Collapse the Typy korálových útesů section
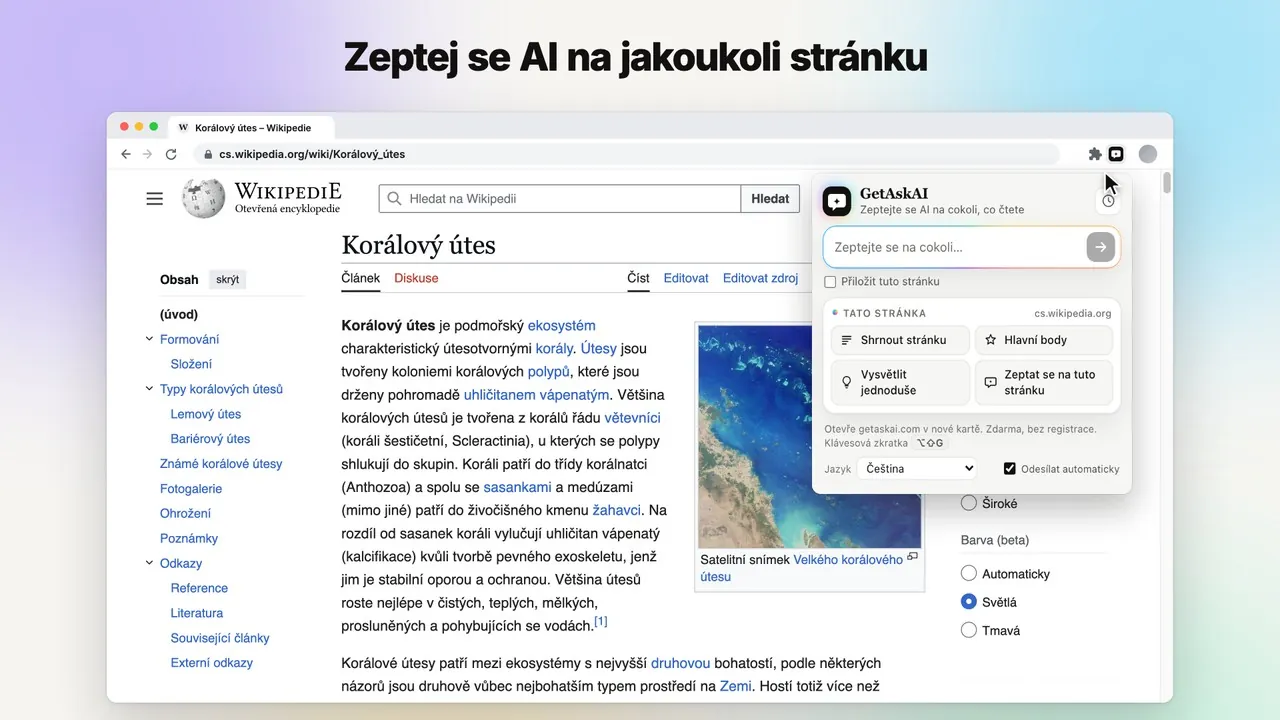1280x720 pixels. [150, 389]
